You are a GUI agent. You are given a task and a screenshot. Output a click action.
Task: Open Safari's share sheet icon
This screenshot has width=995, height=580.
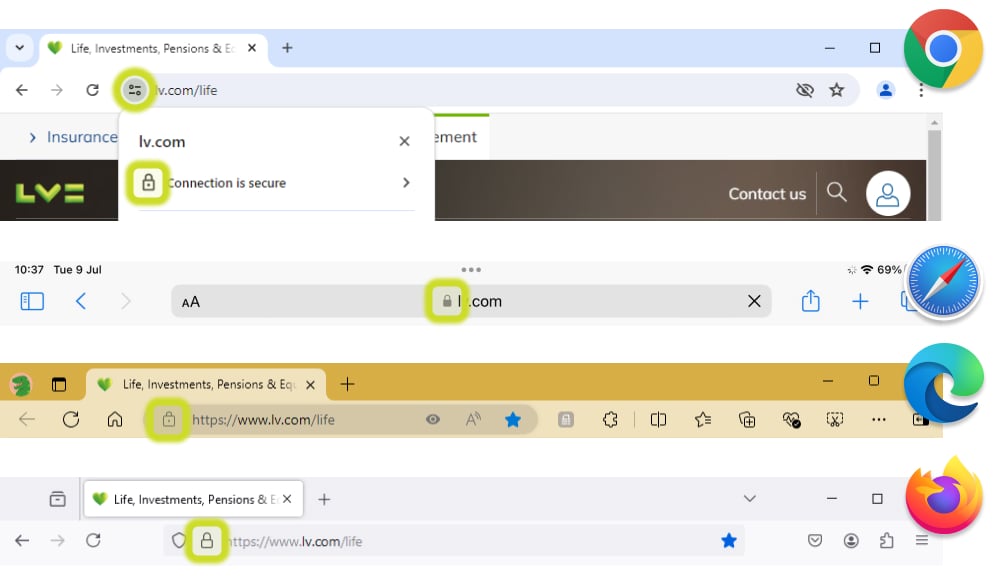[x=810, y=300]
